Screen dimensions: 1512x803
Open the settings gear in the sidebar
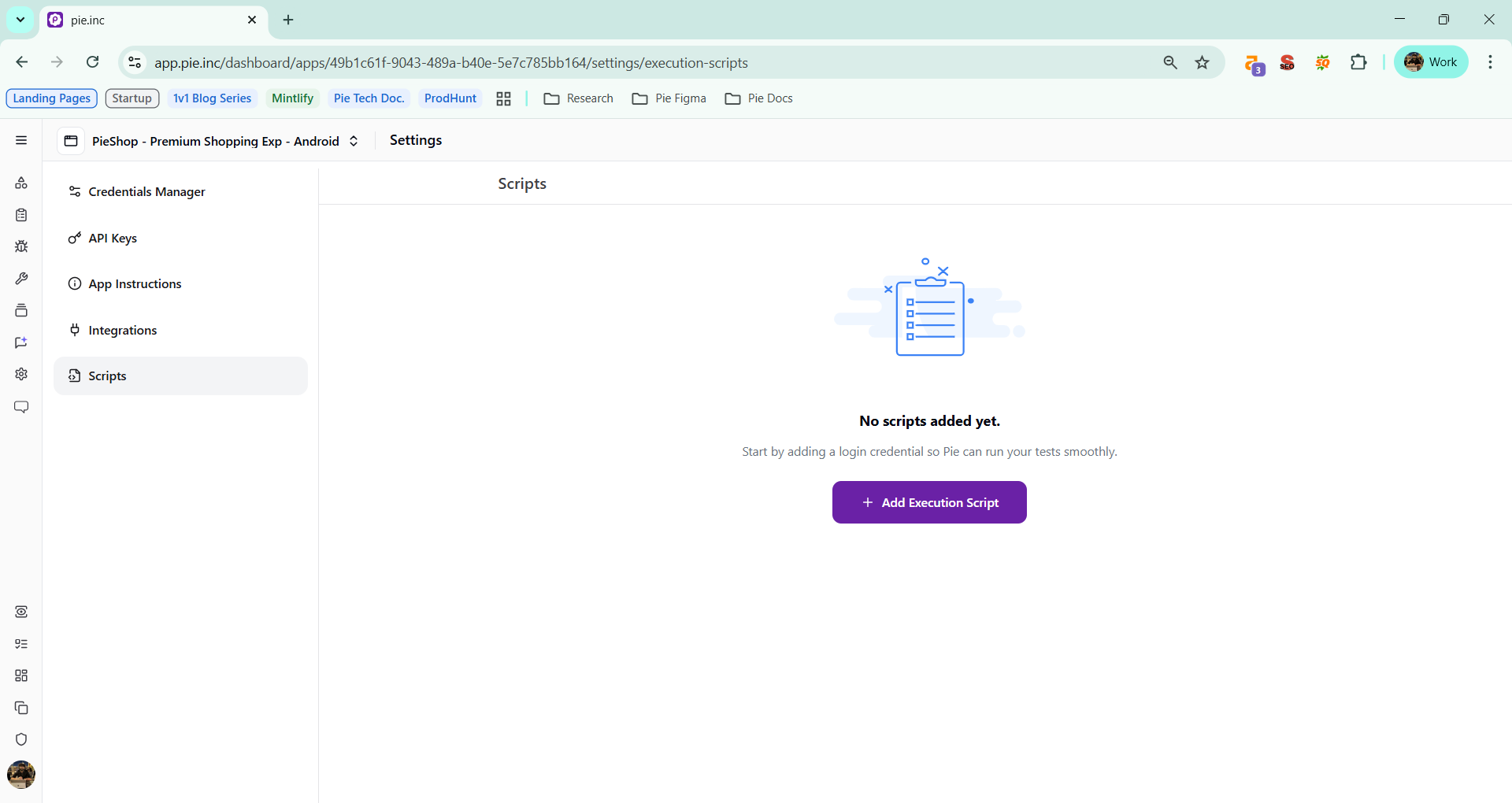click(x=20, y=374)
